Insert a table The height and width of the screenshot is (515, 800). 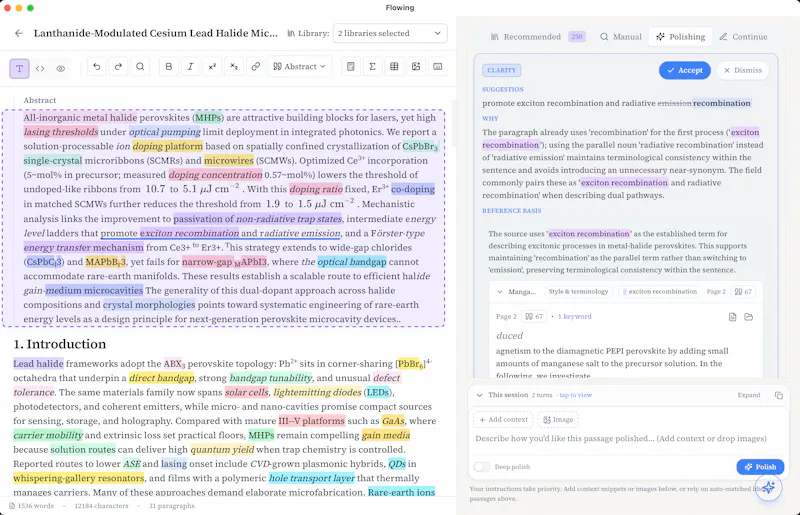click(x=394, y=66)
